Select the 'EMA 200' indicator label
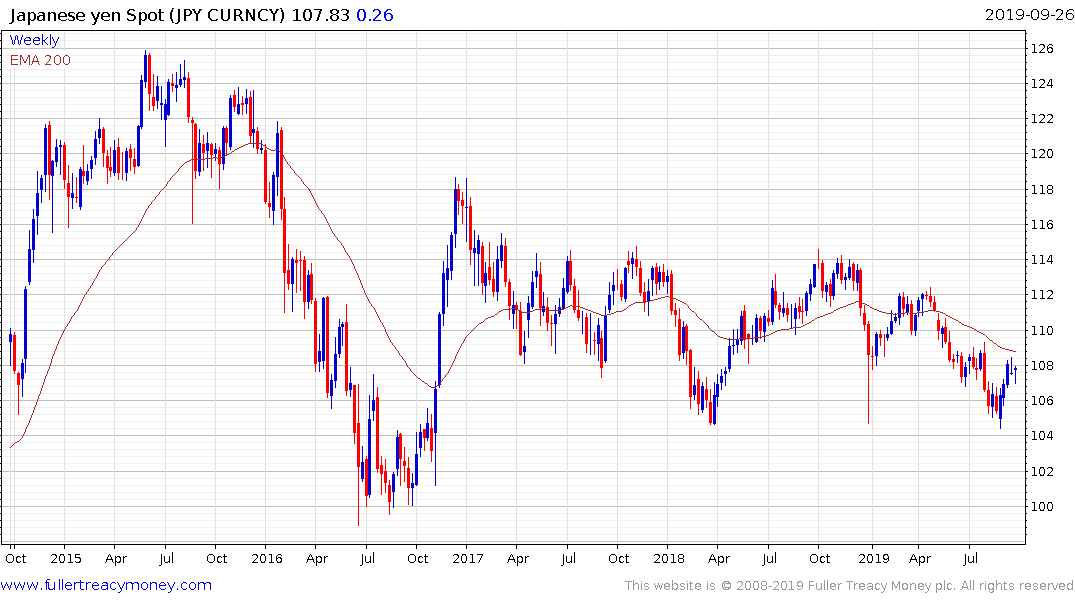The width and height of the screenshot is (1075, 600). point(40,60)
